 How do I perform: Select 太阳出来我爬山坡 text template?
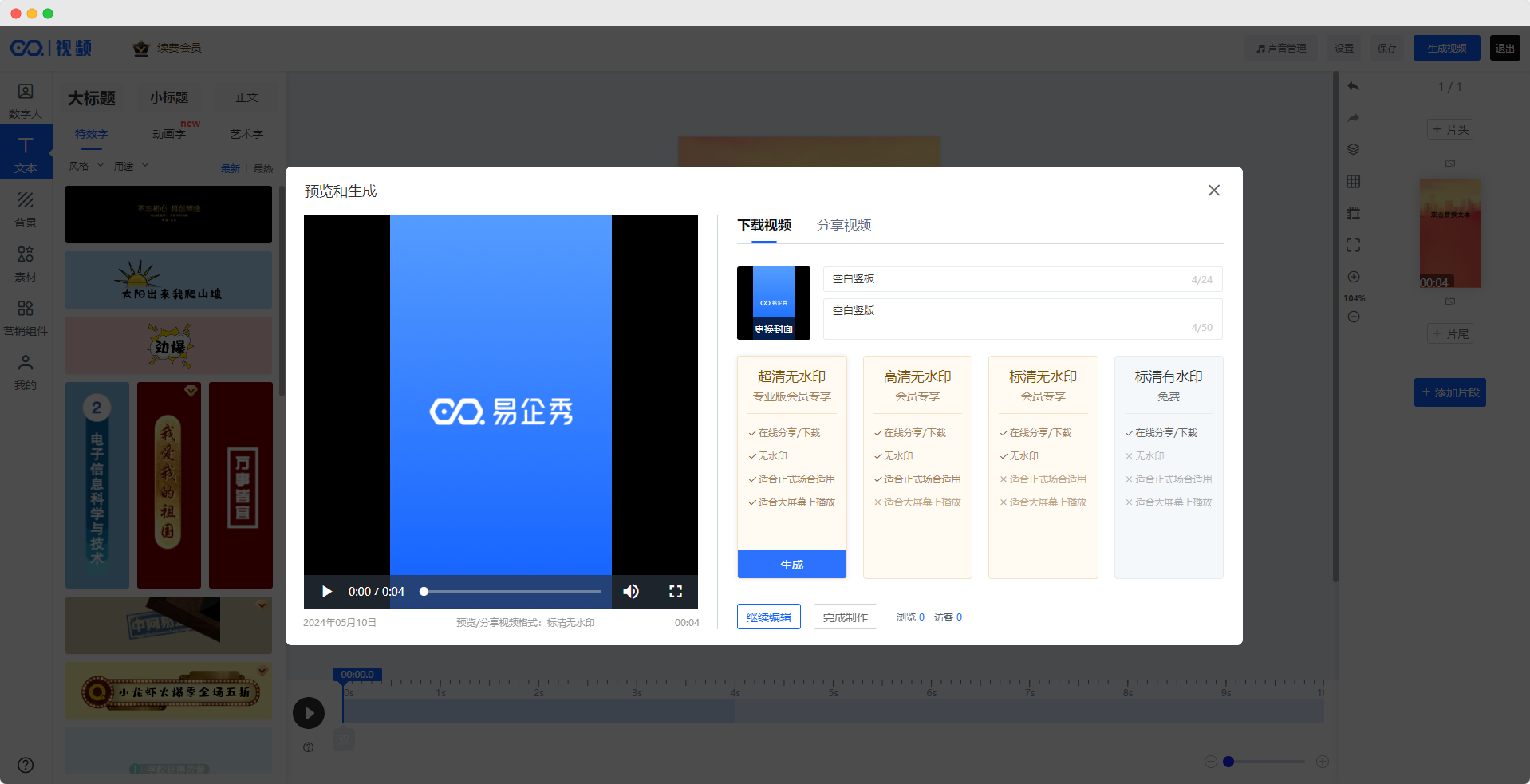click(x=168, y=281)
